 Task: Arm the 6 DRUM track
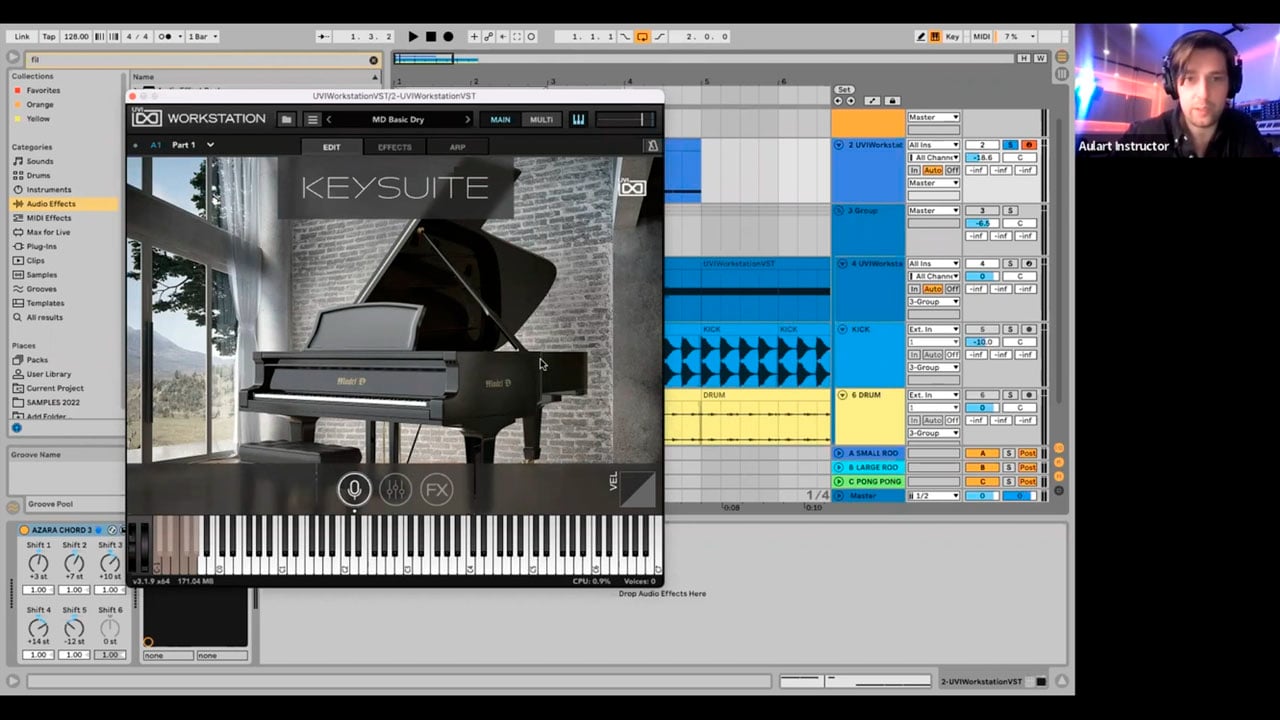point(1028,395)
